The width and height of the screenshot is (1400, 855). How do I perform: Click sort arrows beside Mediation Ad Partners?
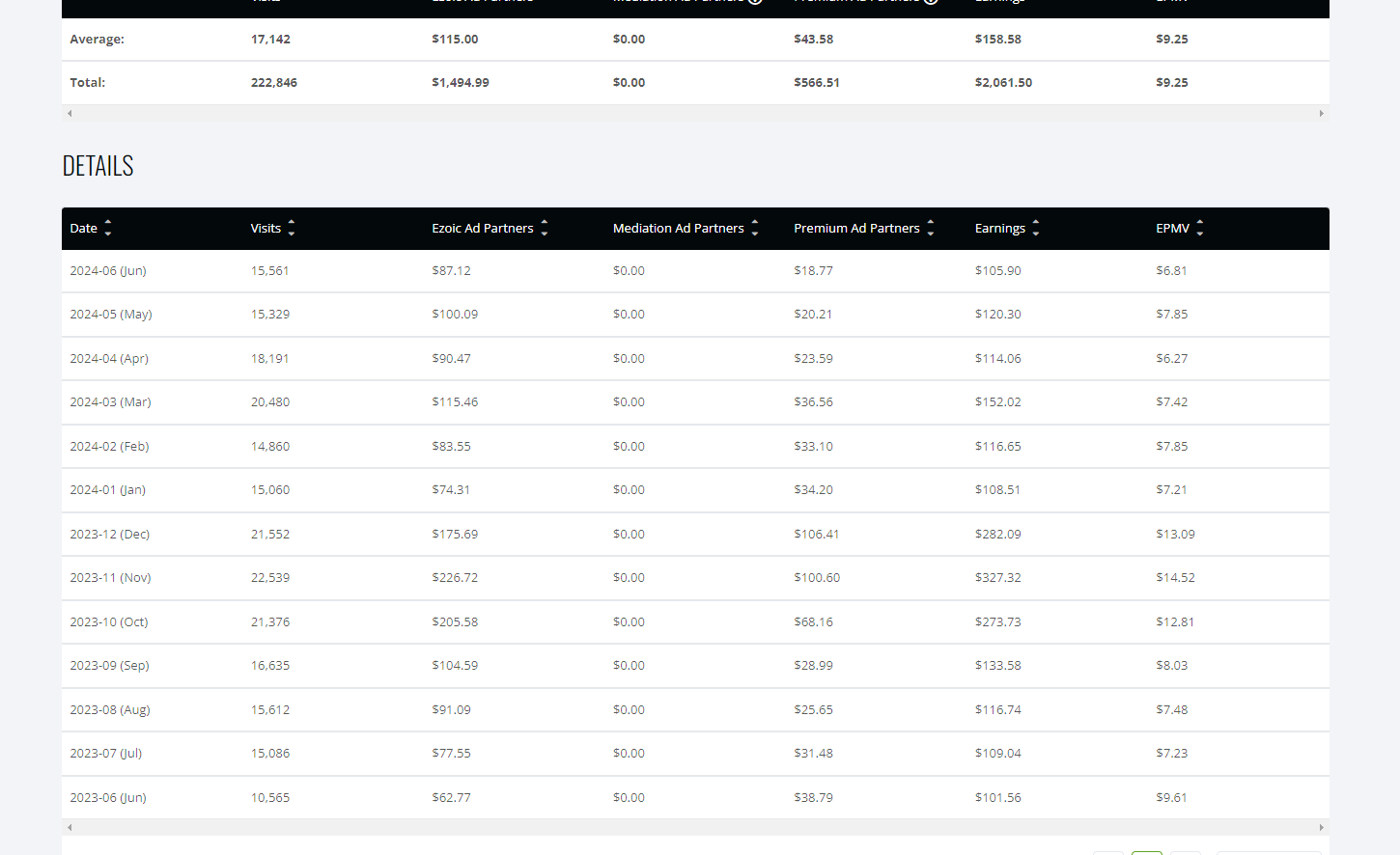click(x=755, y=229)
